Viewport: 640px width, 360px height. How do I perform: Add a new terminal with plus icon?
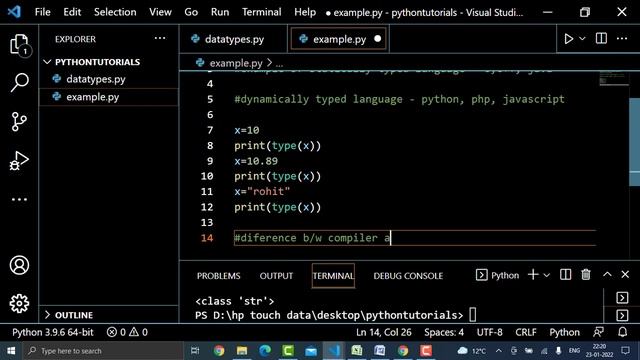pyautogui.click(x=533, y=275)
